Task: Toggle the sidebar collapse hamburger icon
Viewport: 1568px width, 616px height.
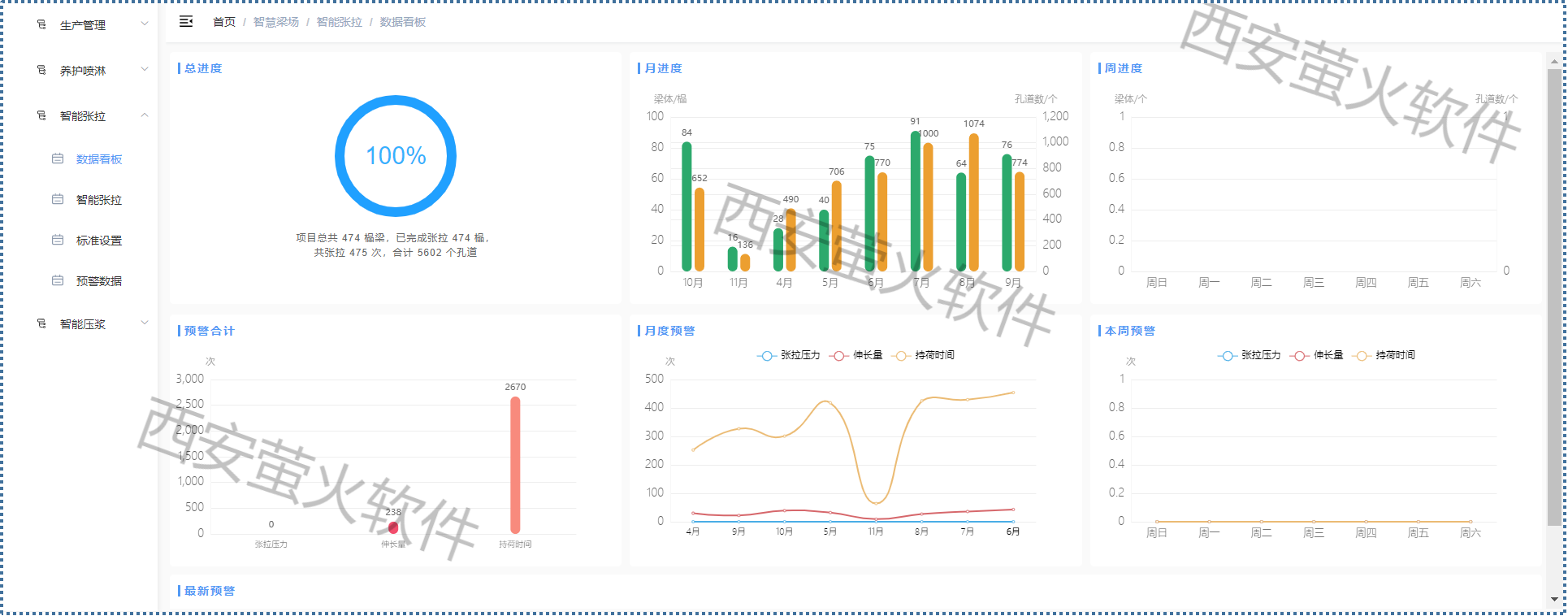Action: pos(186,22)
